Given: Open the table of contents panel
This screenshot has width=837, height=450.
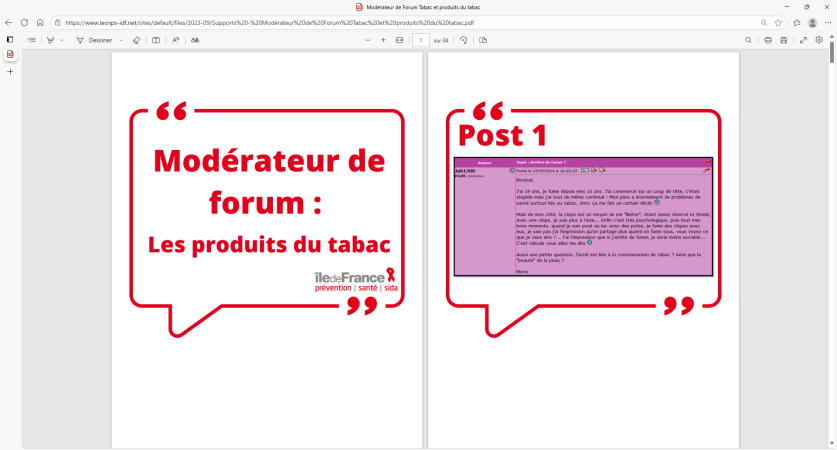Looking at the screenshot, I should pos(32,40).
